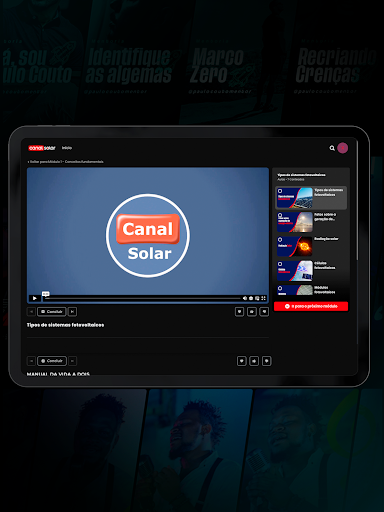The image size is (384, 512).
Task: Check the completion box on the first lesson thumbnail
Action: click(280, 191)
